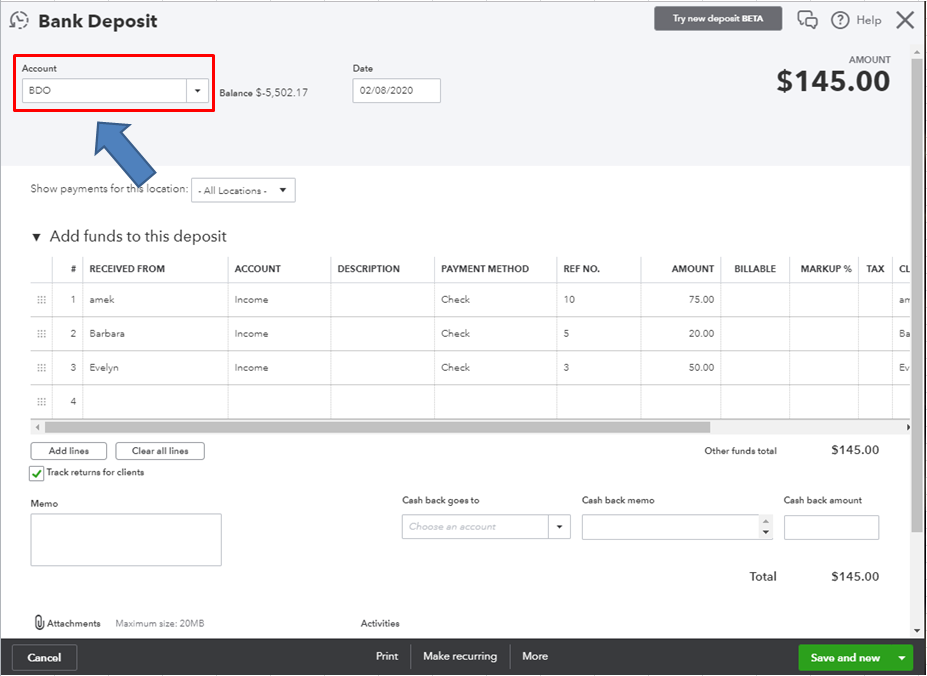The height and width of the screenshot is (676, 927).
Task: Click the RECEIVED FROM column header
Action: tap(127, 269)
